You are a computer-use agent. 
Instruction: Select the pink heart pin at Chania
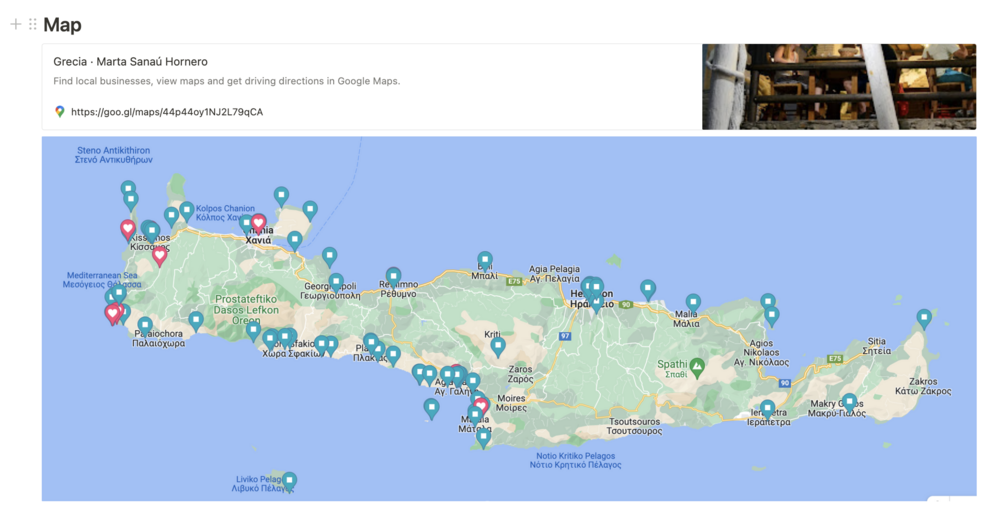tap(258, 223)
